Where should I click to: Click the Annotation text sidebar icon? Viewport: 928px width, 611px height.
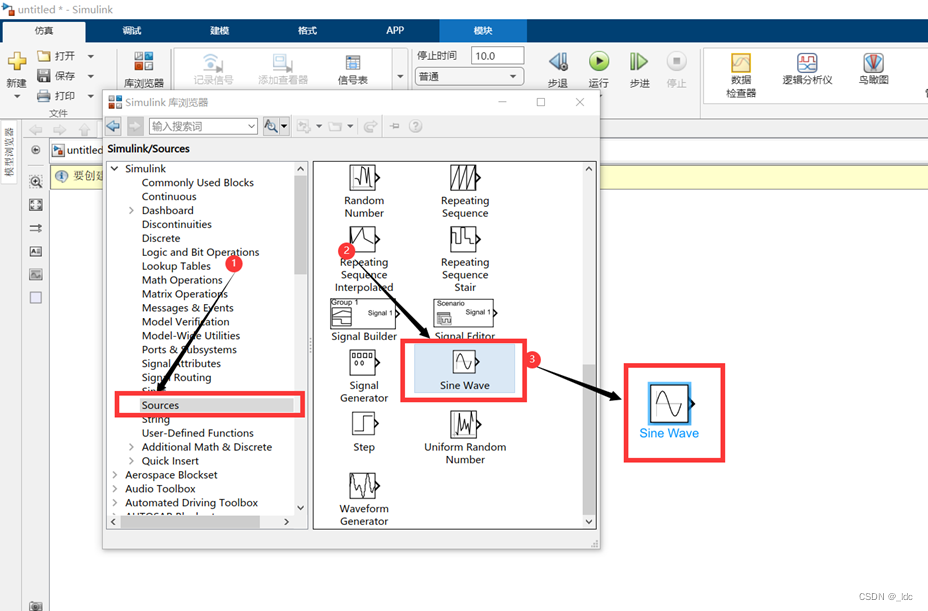36,252
